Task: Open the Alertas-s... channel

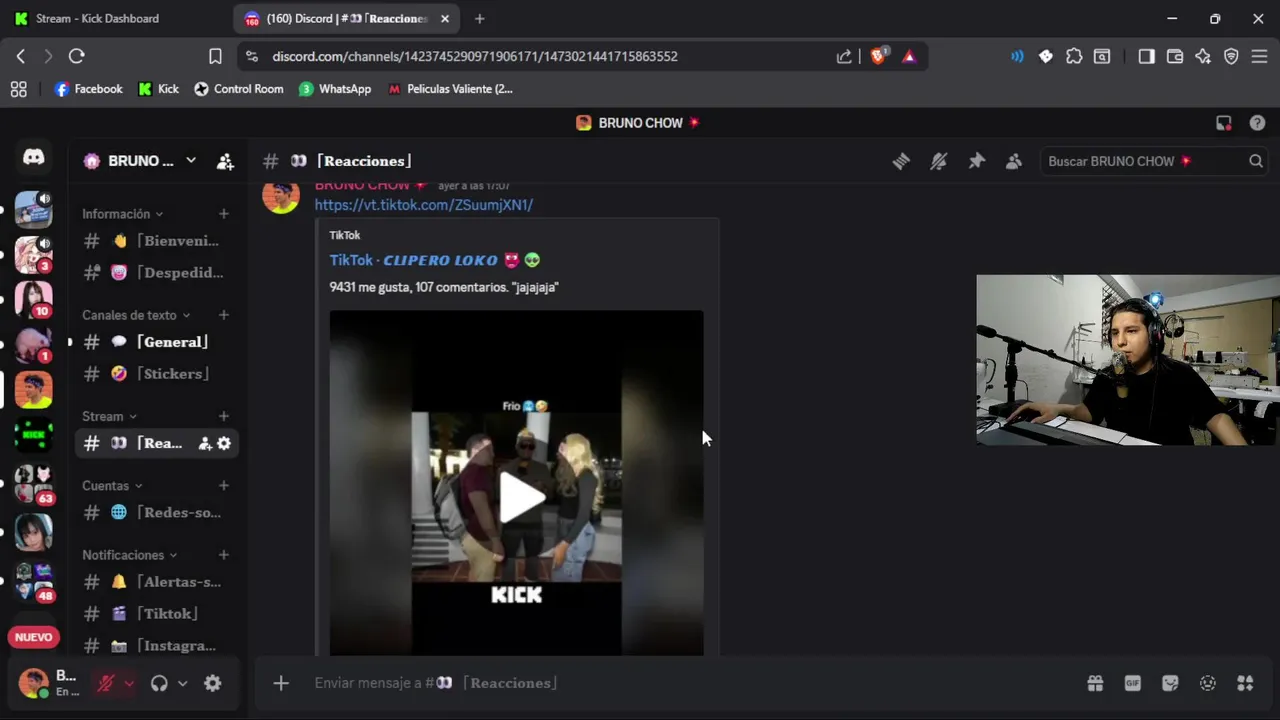Action: [x=156, y=582]
